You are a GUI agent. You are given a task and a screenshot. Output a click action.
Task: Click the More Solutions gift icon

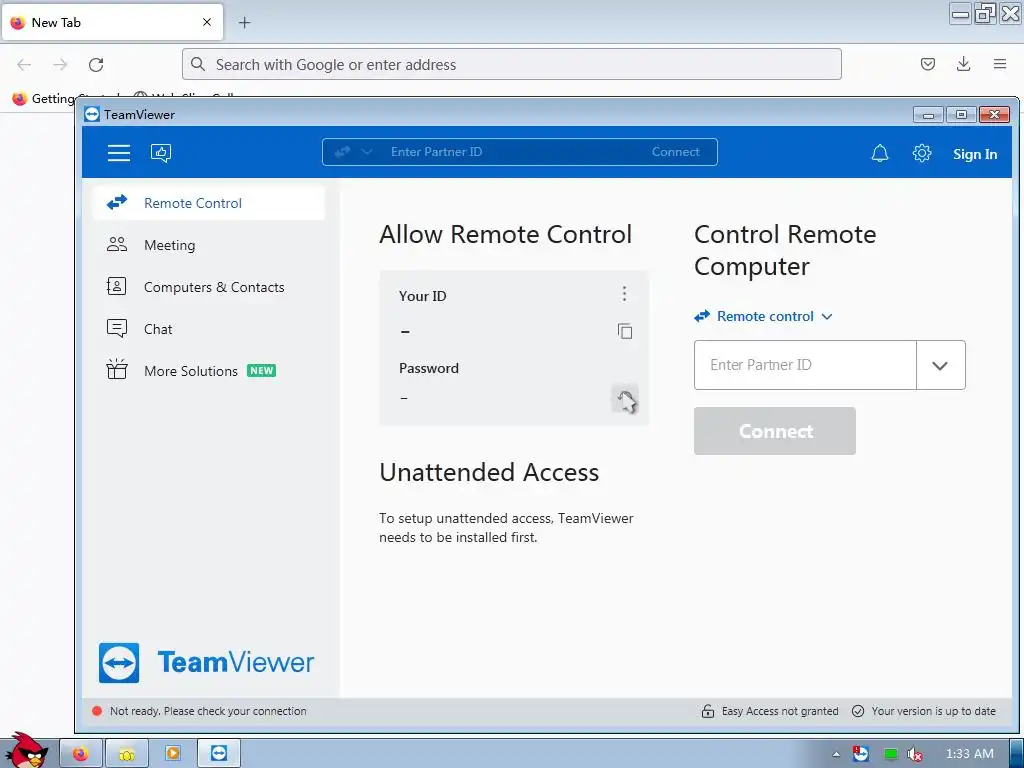[117, 369]
